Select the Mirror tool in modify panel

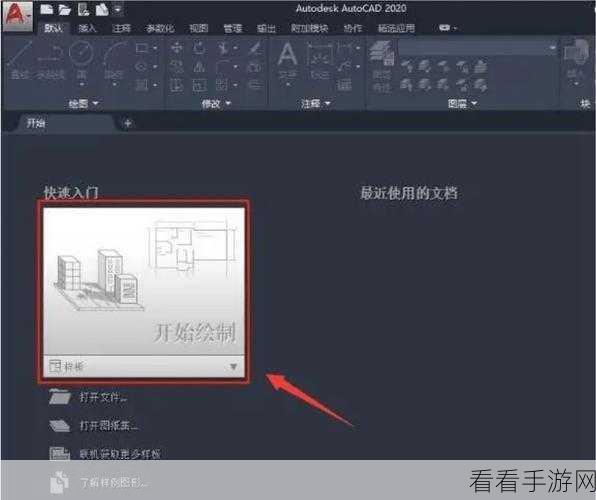click(199, 67)
